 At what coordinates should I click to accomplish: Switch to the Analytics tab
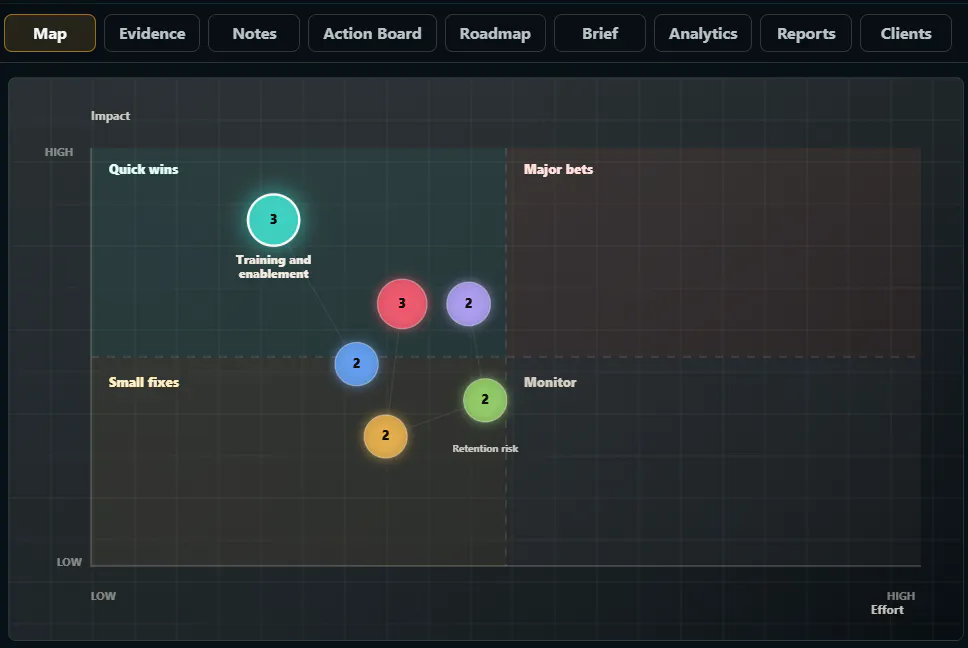[x=703, y=33]
